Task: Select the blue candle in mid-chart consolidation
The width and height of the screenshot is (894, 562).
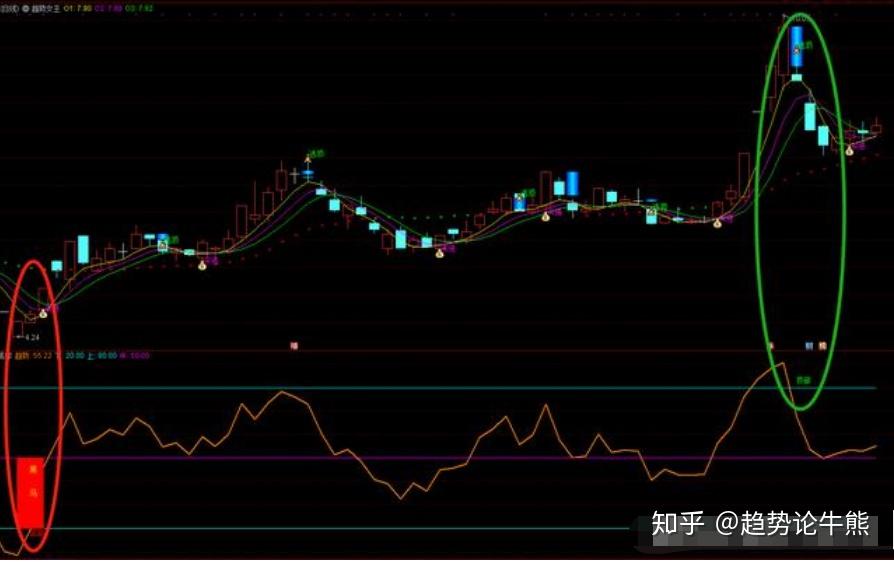Action: [x=572, y=184]
